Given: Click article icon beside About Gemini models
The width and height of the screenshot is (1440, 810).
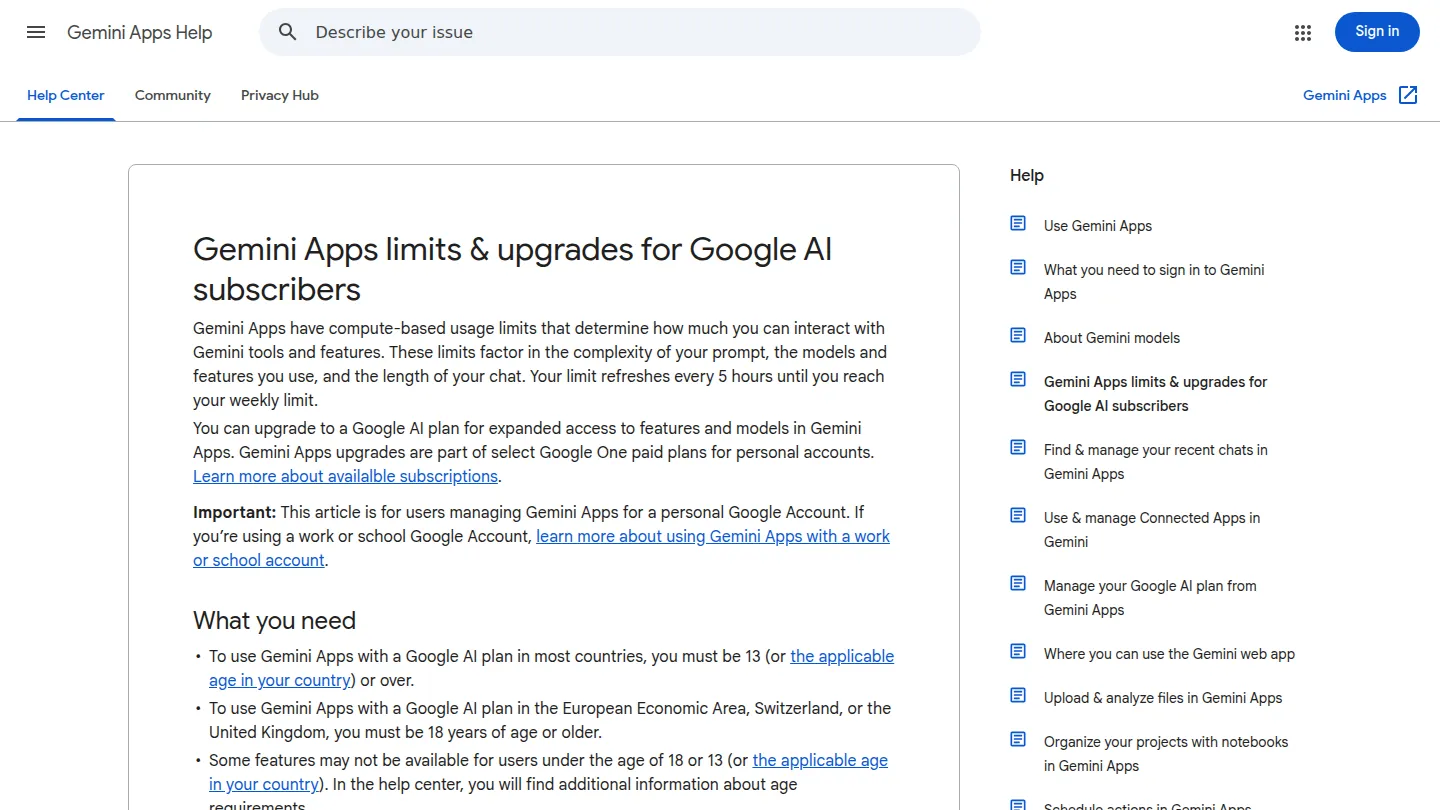Looking at the screenshot, I should [1018, 335].
